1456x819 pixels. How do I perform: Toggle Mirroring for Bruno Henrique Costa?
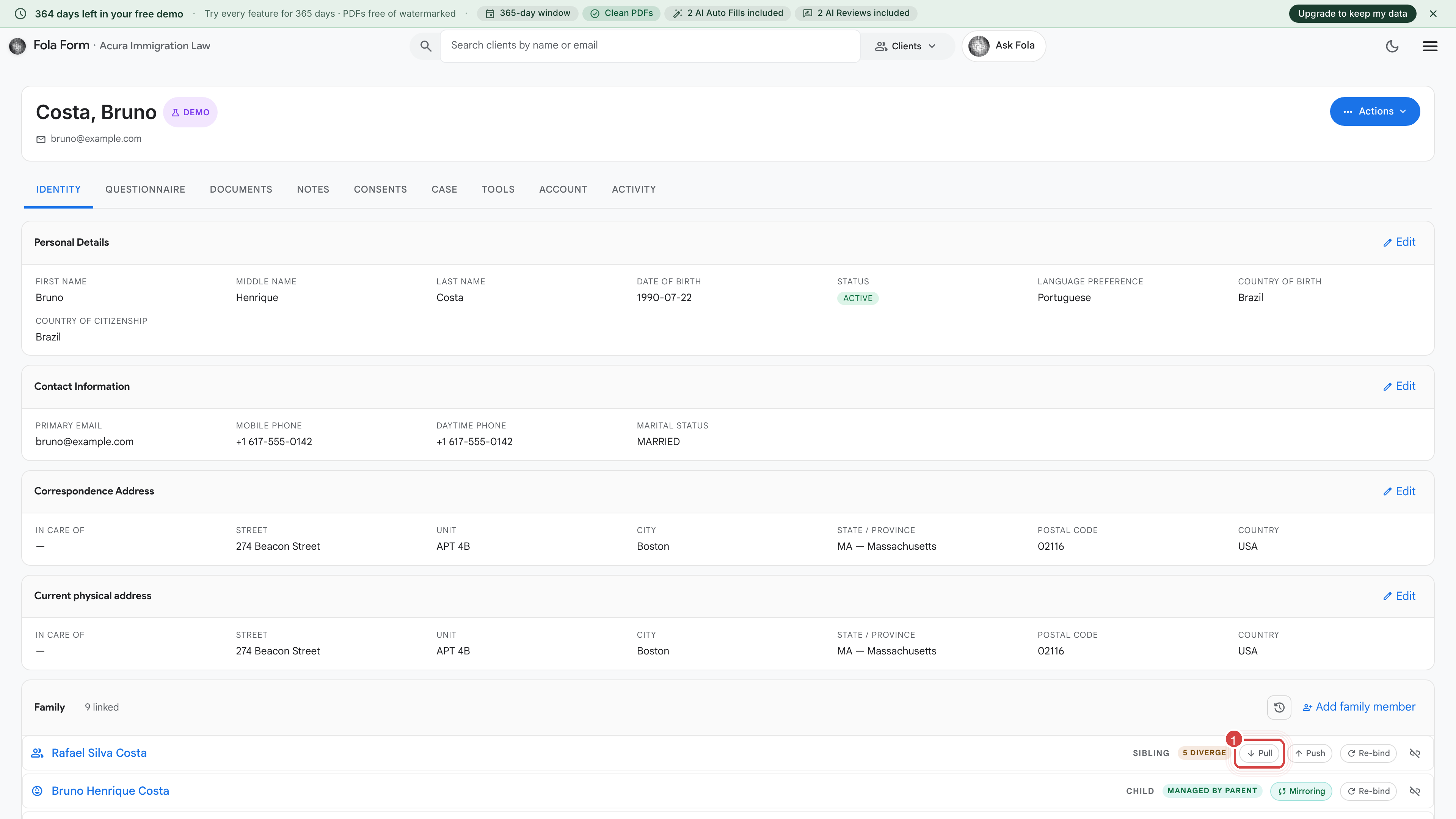pyautogui.click(x=1301, y=791)
